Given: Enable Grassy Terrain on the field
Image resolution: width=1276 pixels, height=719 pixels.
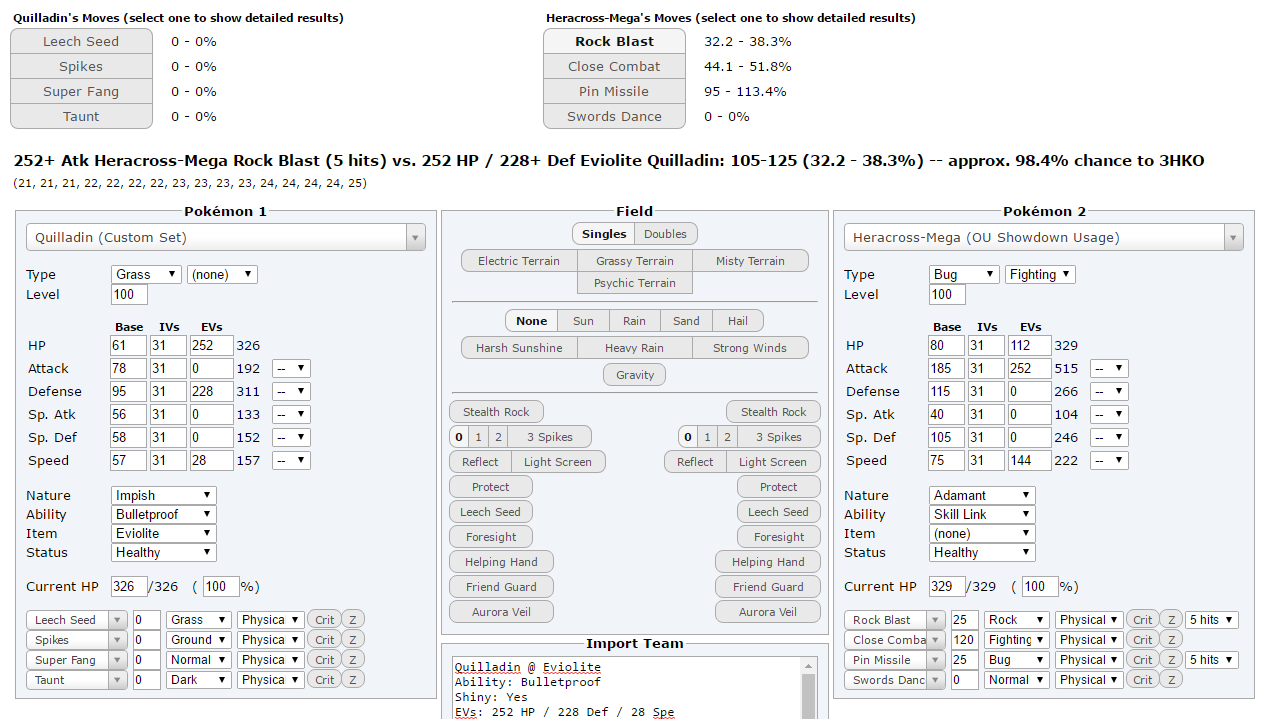Looking at the screenshot, I should [635, 261].
